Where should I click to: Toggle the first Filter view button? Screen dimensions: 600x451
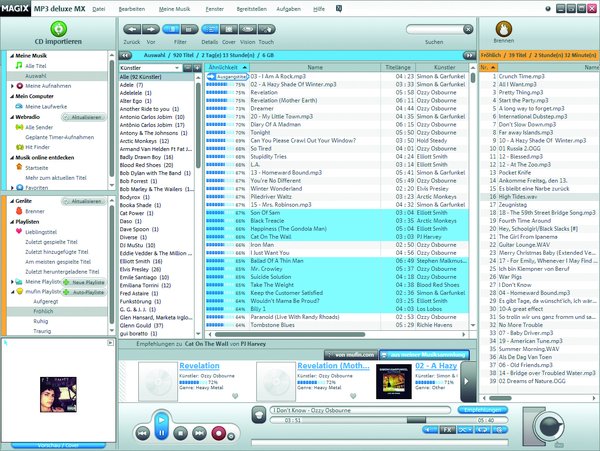(171, 29)
